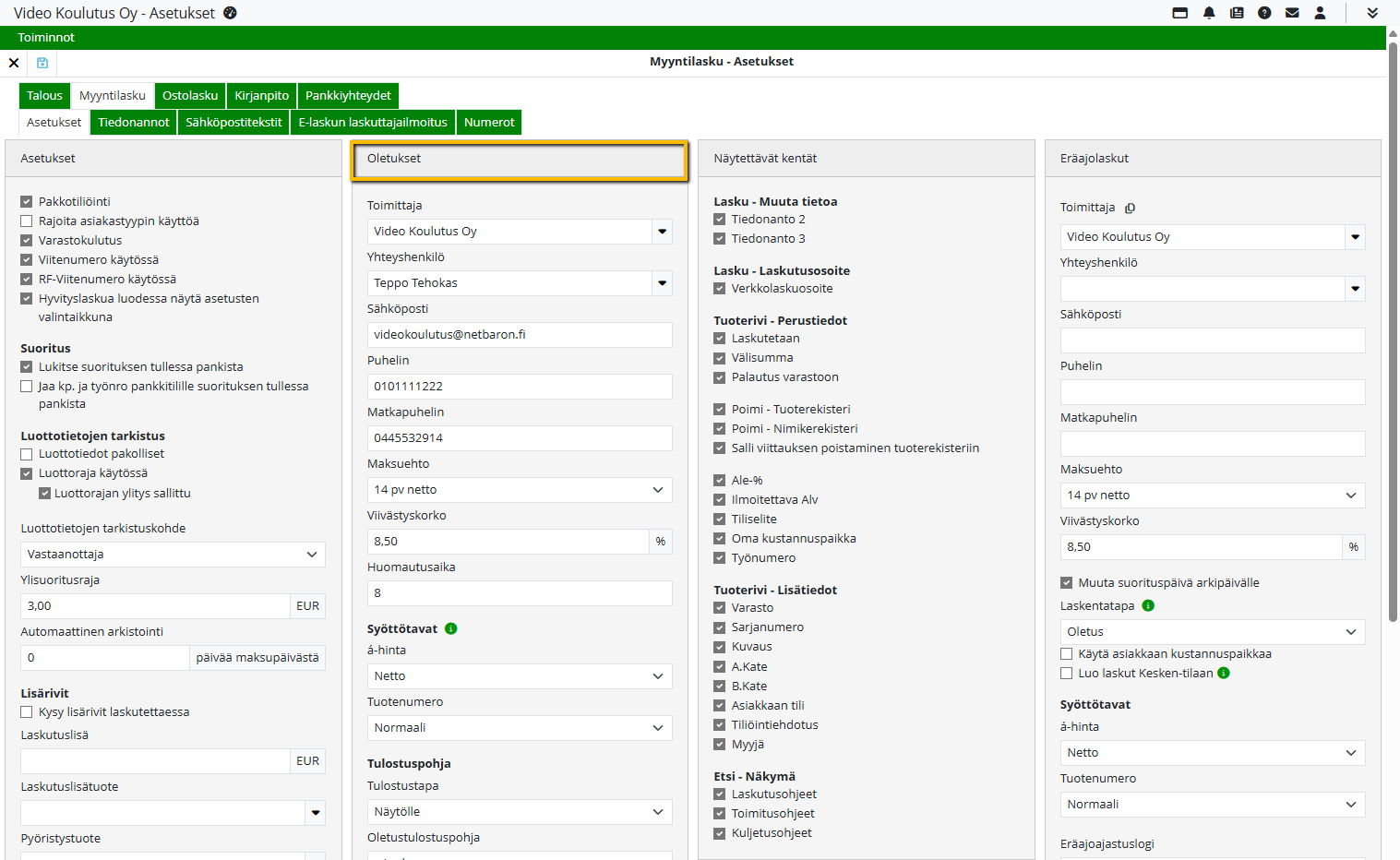Viewport: 1400px width, 860px height.
Task: Click the save (floppy disk) icon
Action: point(42,63)
